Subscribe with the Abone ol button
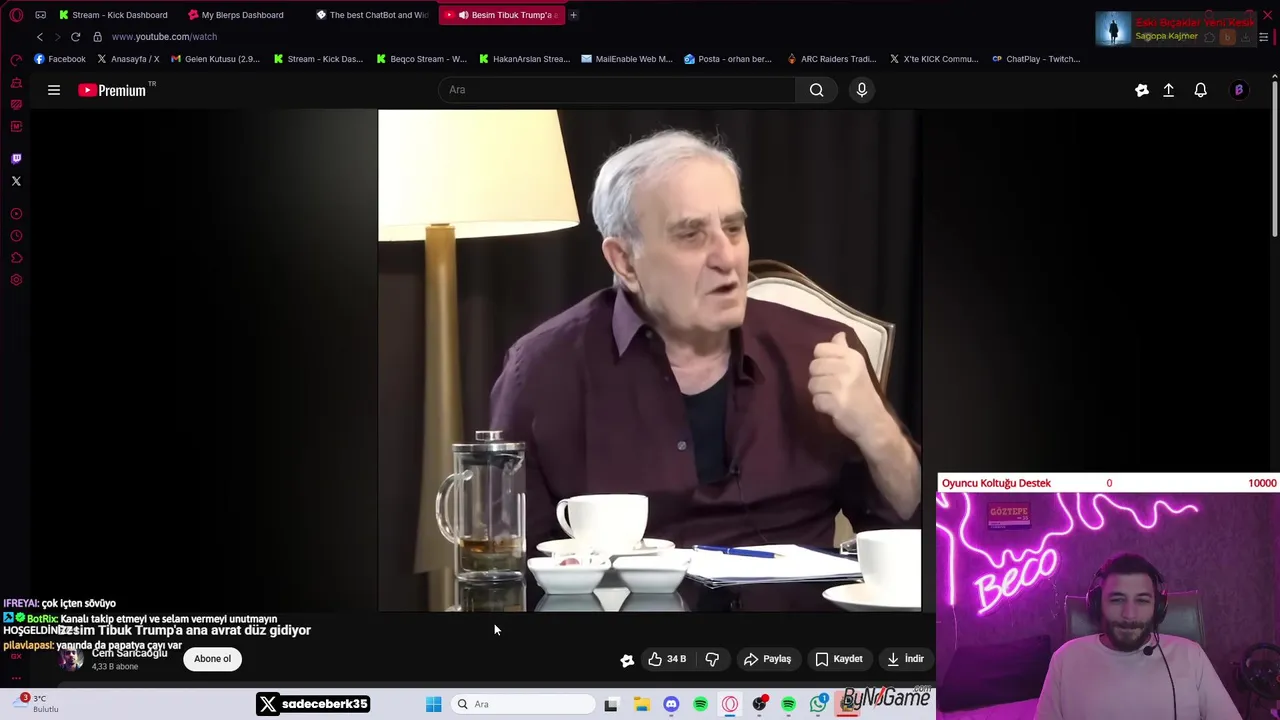 [212, 659]
